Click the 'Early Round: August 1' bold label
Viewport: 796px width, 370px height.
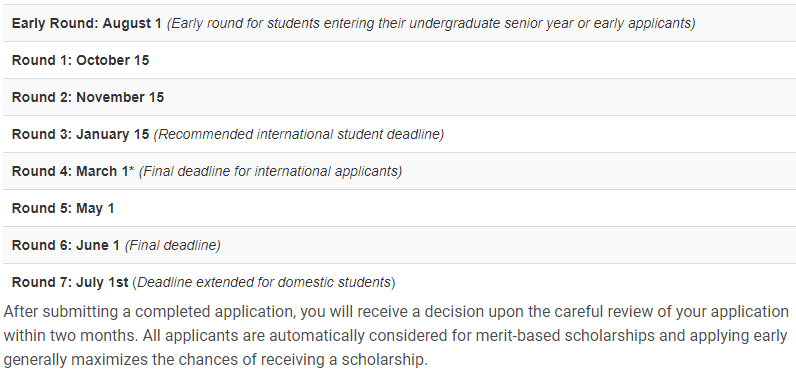(x=87, y=23)
